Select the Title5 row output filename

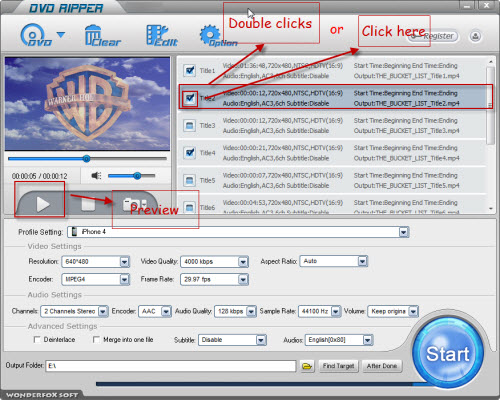click(x=407, y=185)
